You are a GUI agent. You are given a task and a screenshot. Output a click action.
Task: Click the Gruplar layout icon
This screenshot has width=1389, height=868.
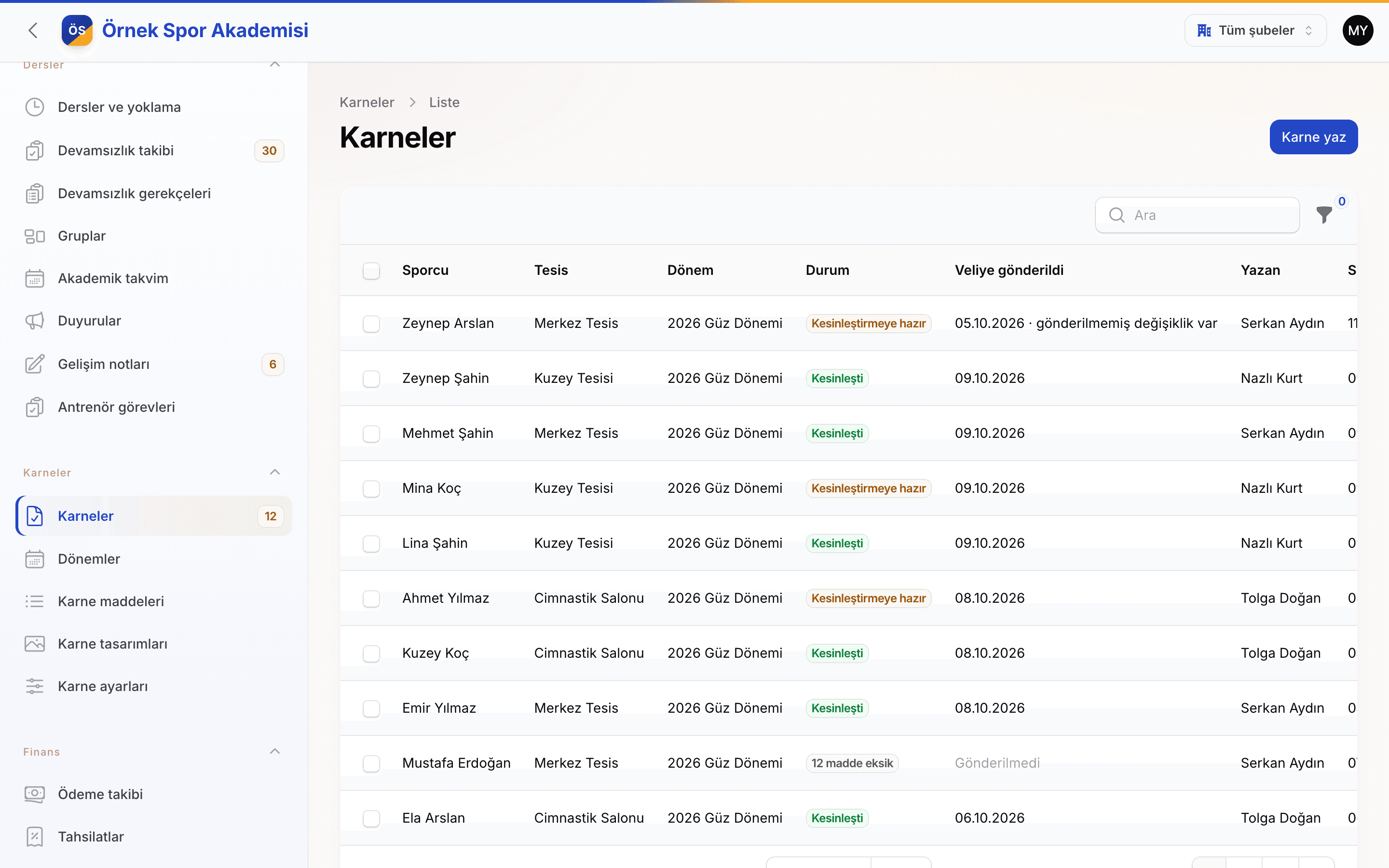coord(34,236)
